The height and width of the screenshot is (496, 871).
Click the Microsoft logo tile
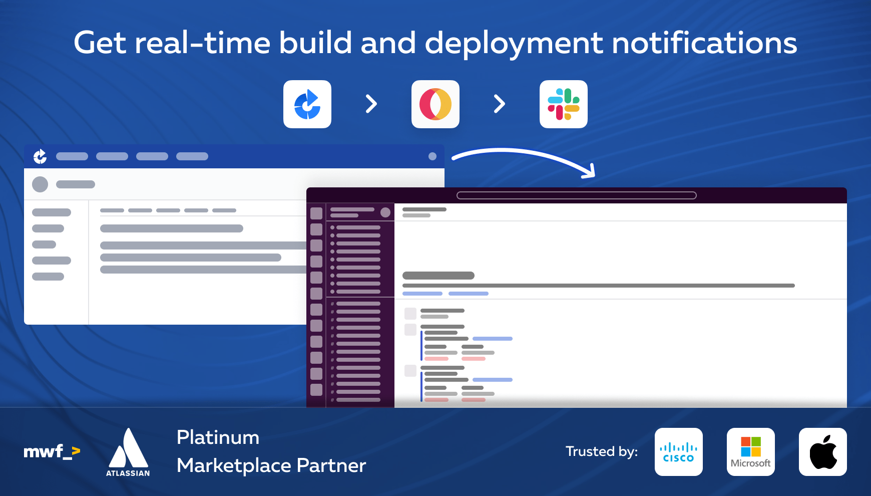(x=750, y=452)
